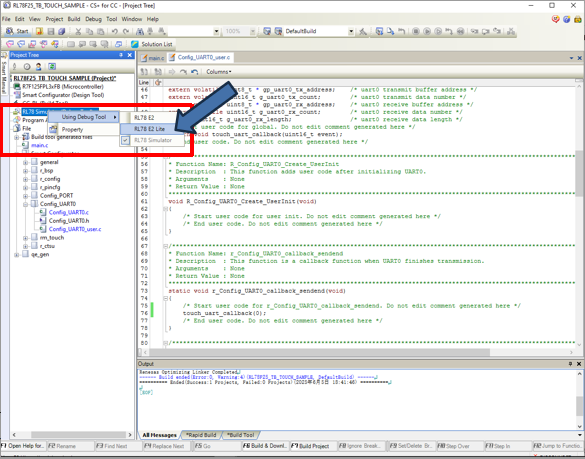Viewport: 585px width, 459px height.
Task: Choose Property in the context menu
Action: (x=83, y=129)
